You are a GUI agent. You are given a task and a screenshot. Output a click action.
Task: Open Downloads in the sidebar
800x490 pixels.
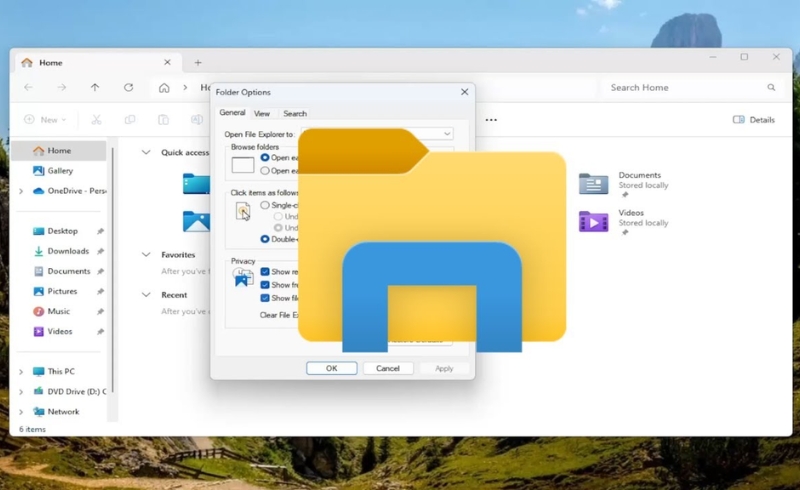pyautogui.click(x=68, y=251)
